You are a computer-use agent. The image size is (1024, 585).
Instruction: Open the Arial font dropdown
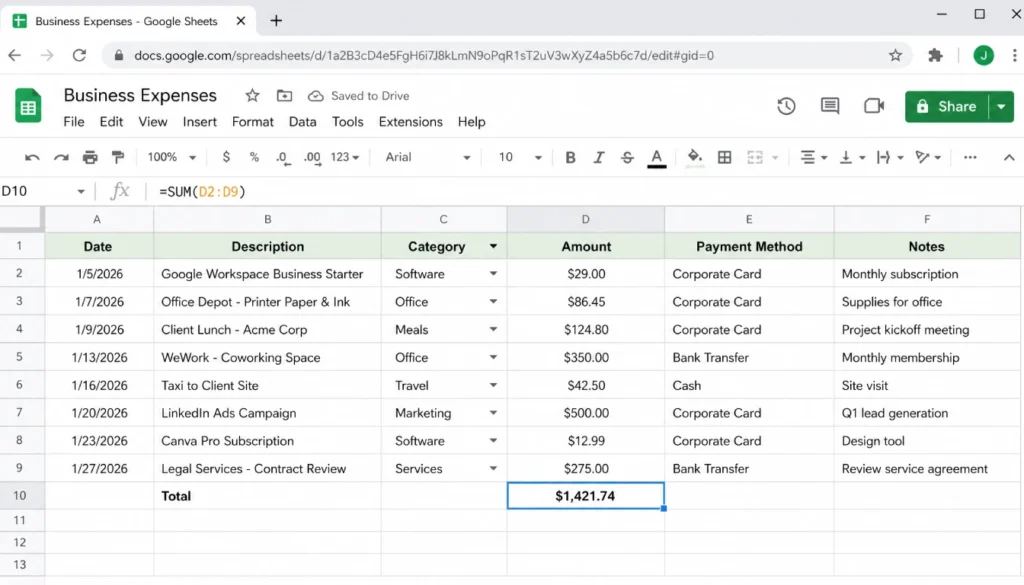(428, 157)
